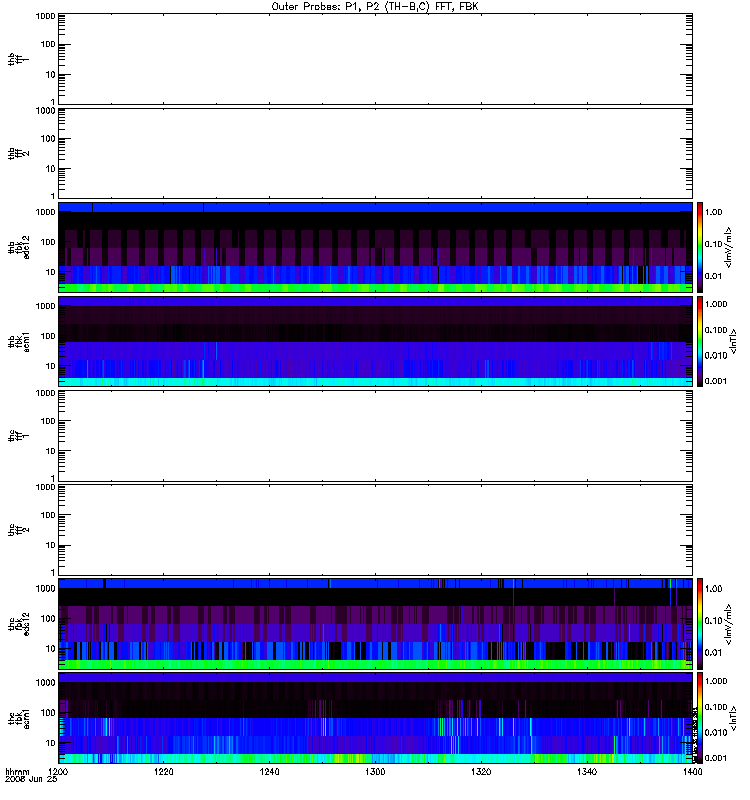The height and width of the screenshot is (800, 750).
Task: Click the "1240" time axis label
Action: (269, 772)
